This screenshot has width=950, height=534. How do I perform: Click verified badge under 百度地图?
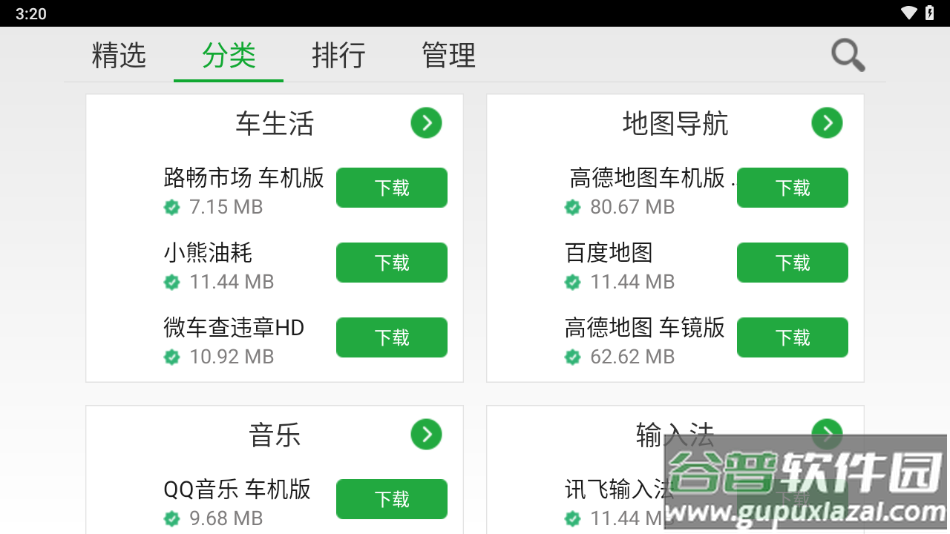(573, 282)
